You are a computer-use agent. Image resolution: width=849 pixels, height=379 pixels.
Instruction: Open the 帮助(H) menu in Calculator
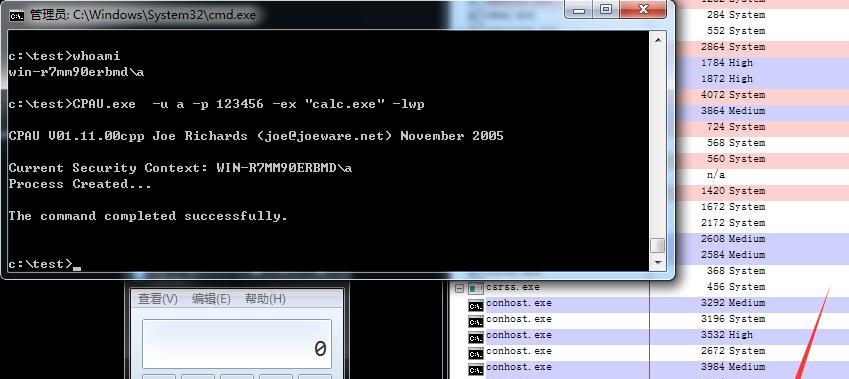265,299
